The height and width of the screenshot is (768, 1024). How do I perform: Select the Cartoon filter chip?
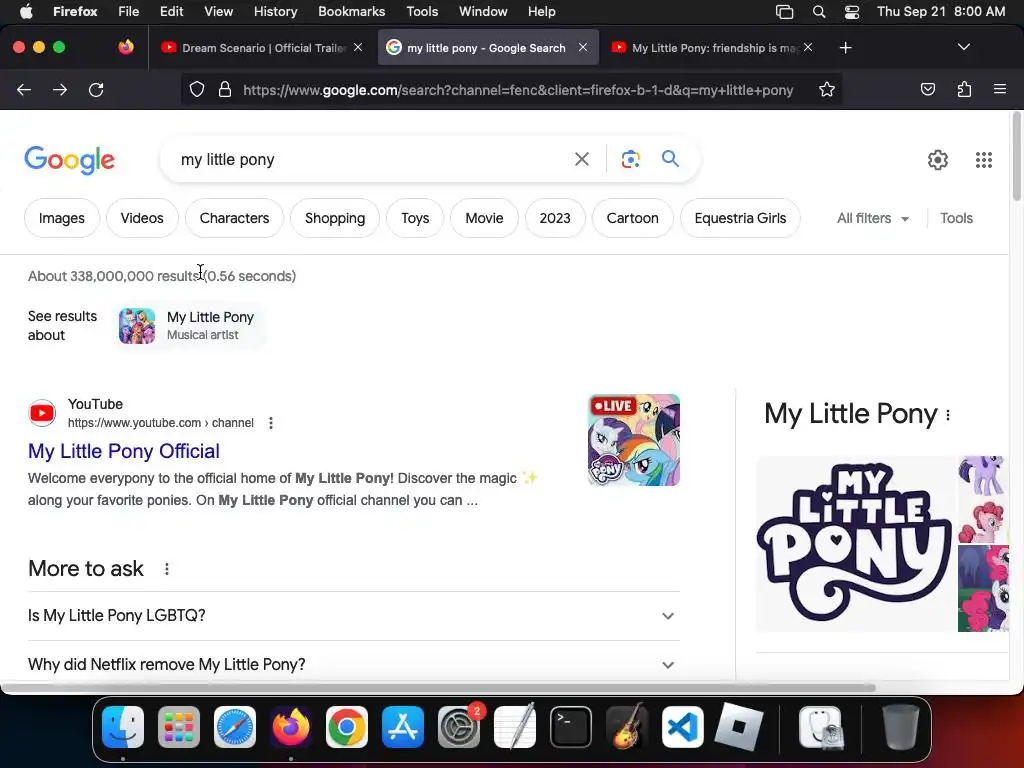(x=632, y=218)
